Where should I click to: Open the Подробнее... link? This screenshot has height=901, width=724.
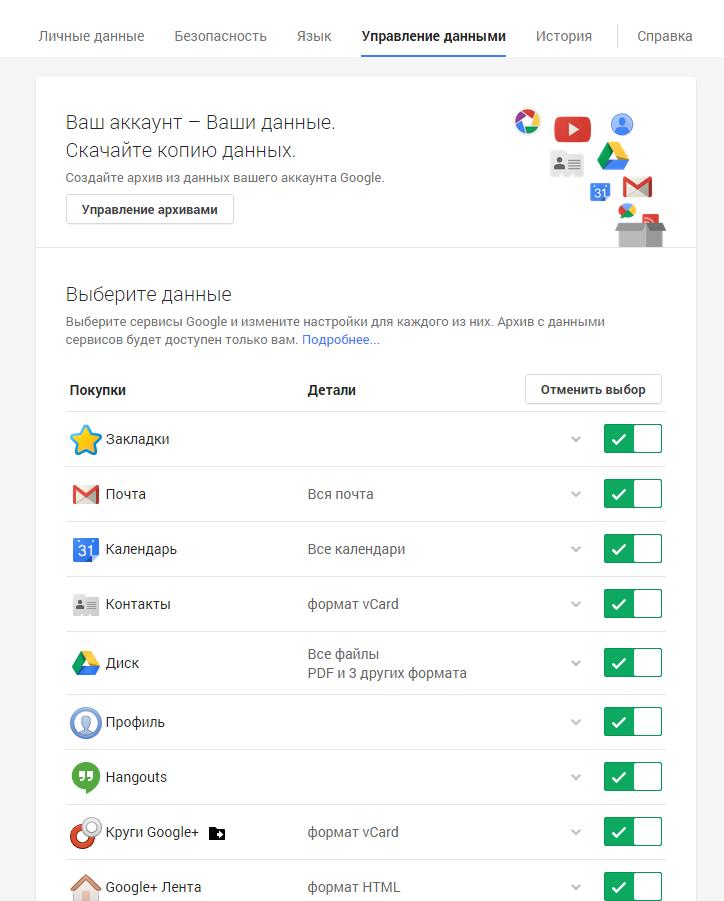click(x=341, y=340)
